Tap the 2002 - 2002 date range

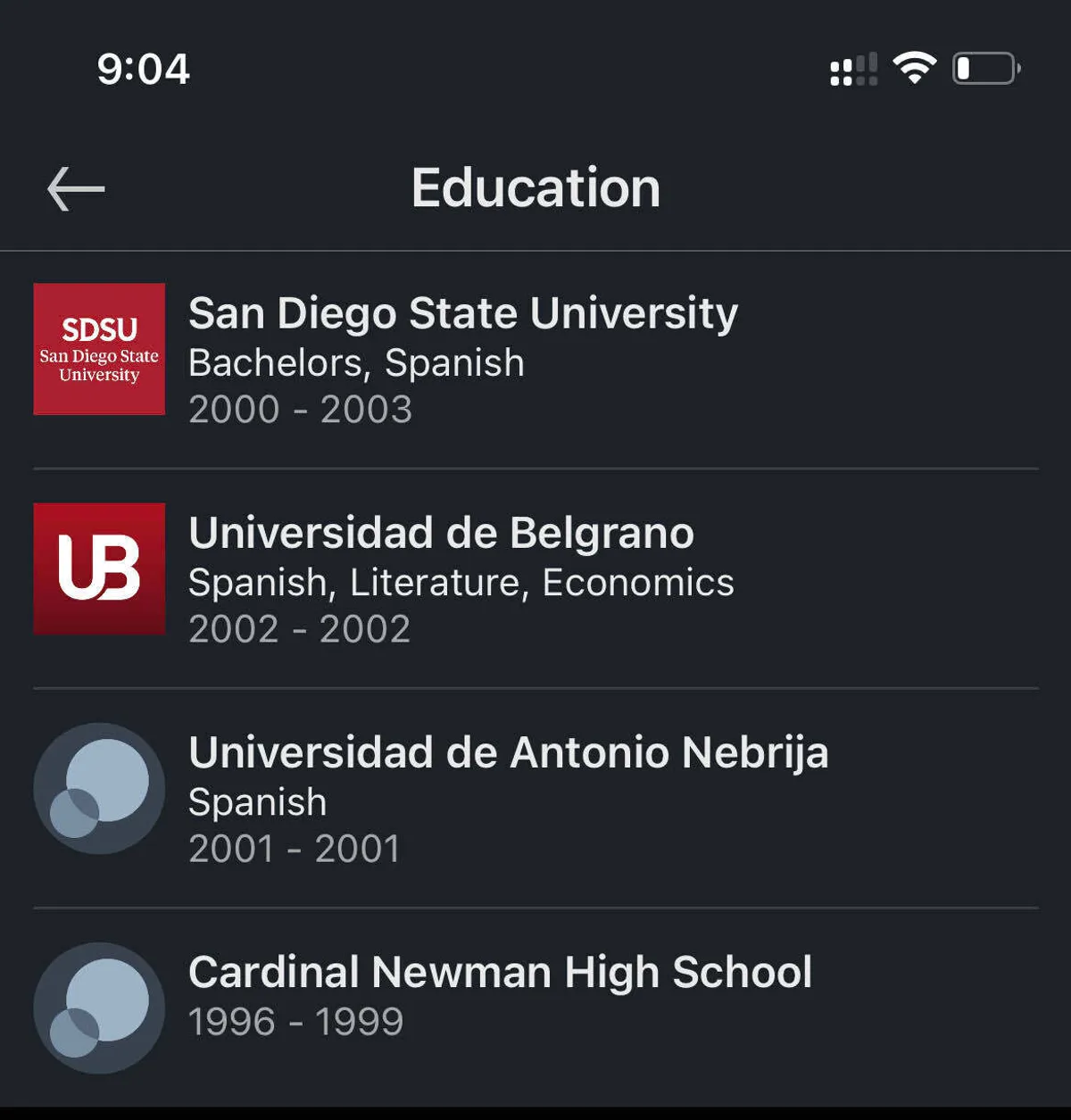[299, 629]
